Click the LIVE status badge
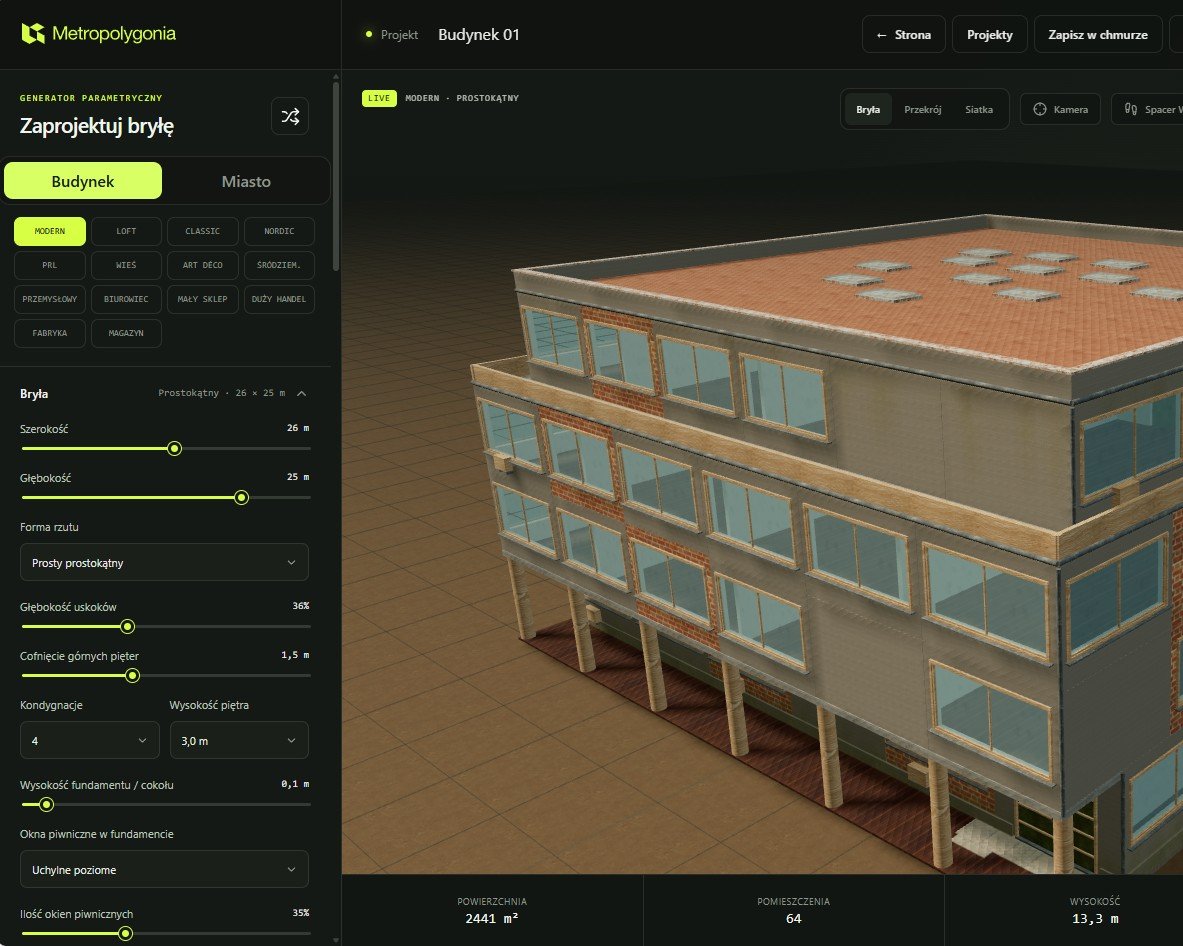 pos(379,98)
